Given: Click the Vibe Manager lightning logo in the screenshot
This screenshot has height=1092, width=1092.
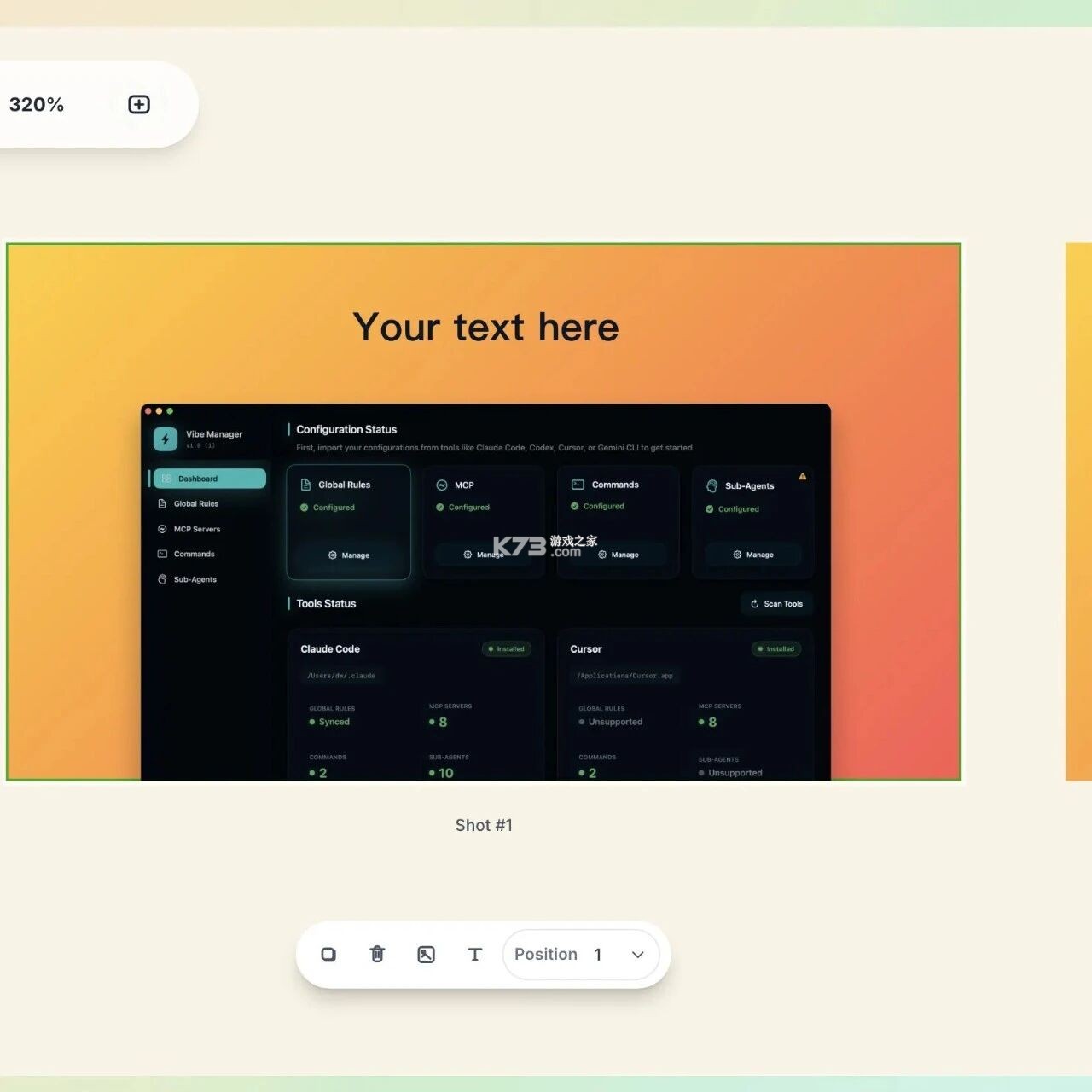Looking at the screenshot, I should pyautogui.click(x=166, y=439).
